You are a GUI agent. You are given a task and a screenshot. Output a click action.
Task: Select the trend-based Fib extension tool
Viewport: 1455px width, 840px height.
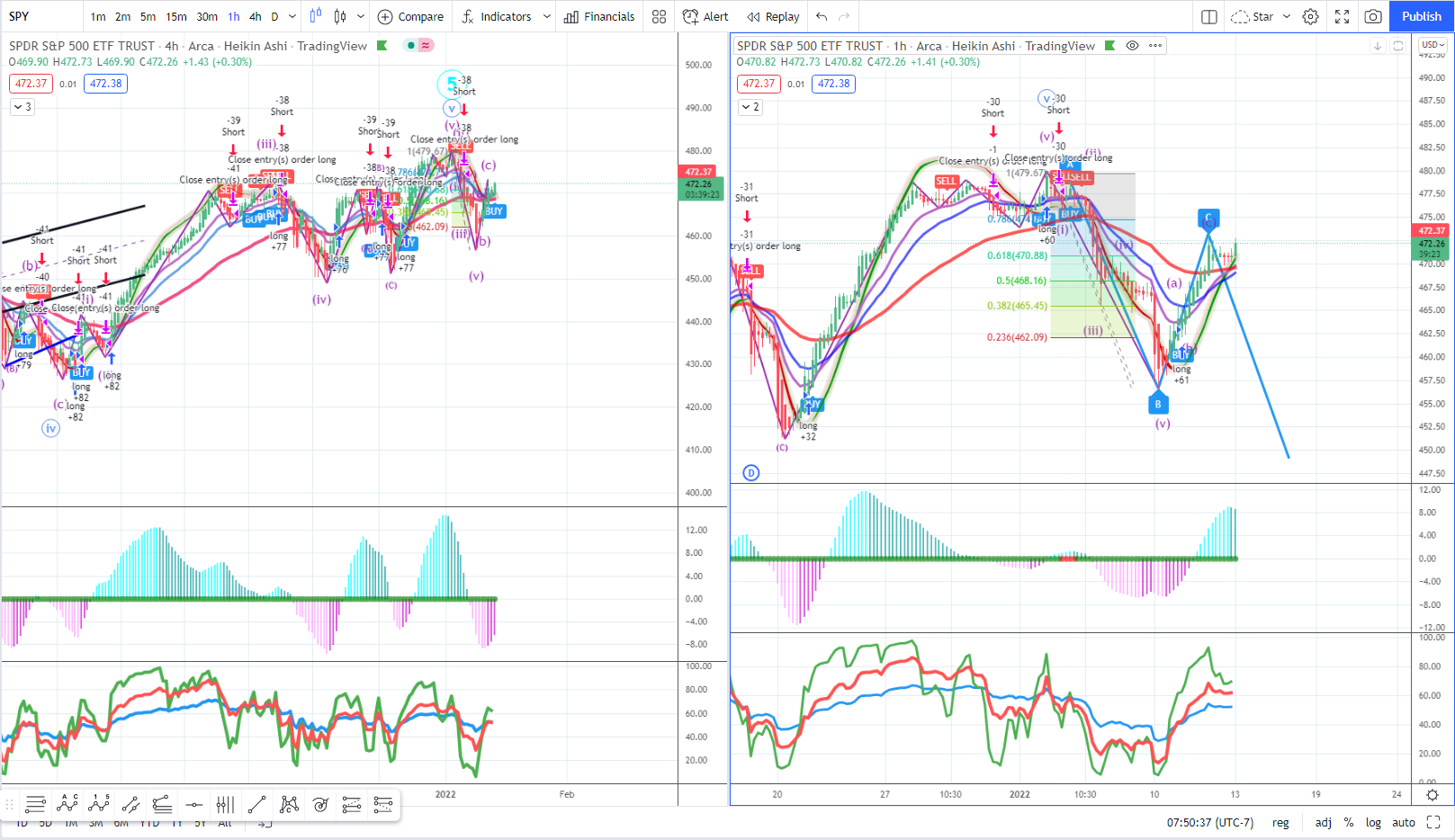(x=352, y=804)
